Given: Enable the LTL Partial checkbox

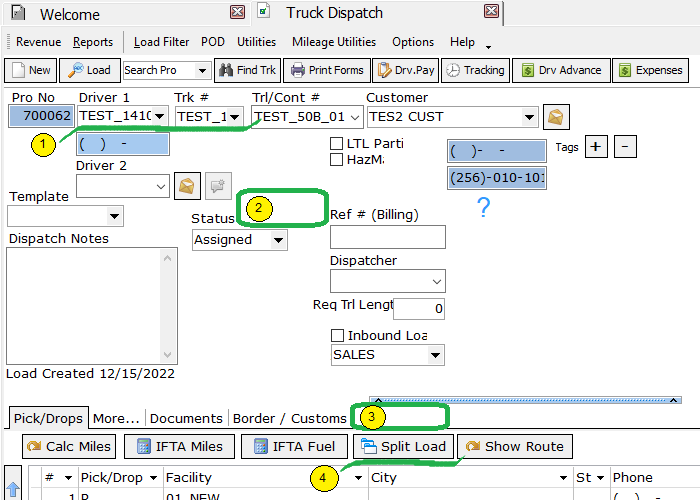Looking at the screenshot, I should point(338,144).
